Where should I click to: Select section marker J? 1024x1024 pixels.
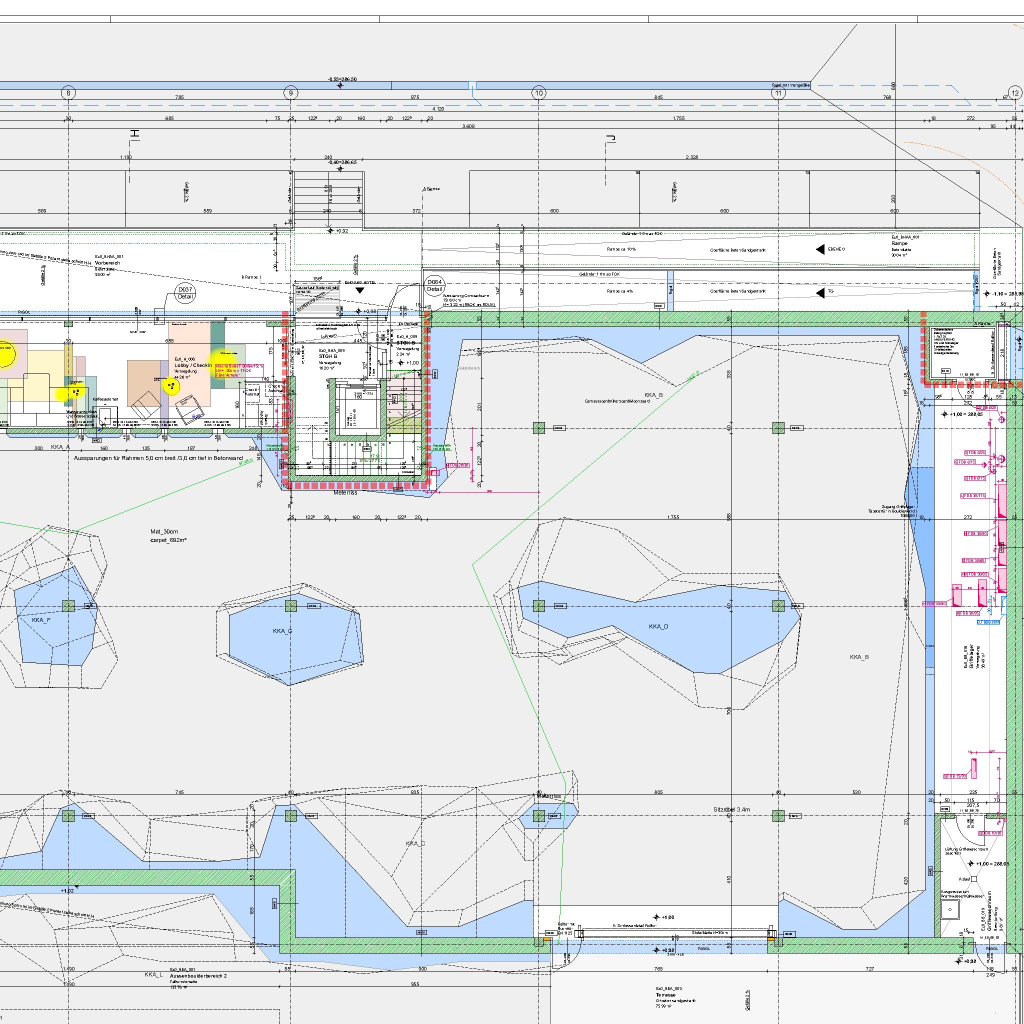click(608, 138)
